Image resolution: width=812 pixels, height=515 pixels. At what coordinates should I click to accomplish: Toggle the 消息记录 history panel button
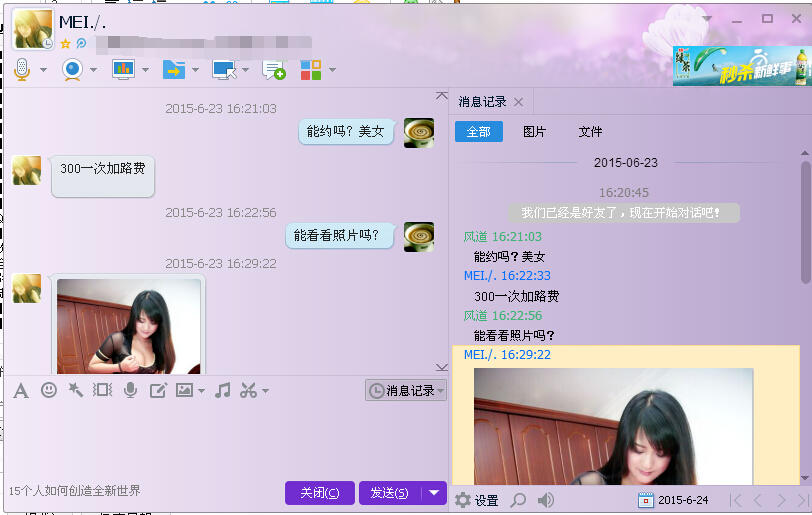[406, 390]
